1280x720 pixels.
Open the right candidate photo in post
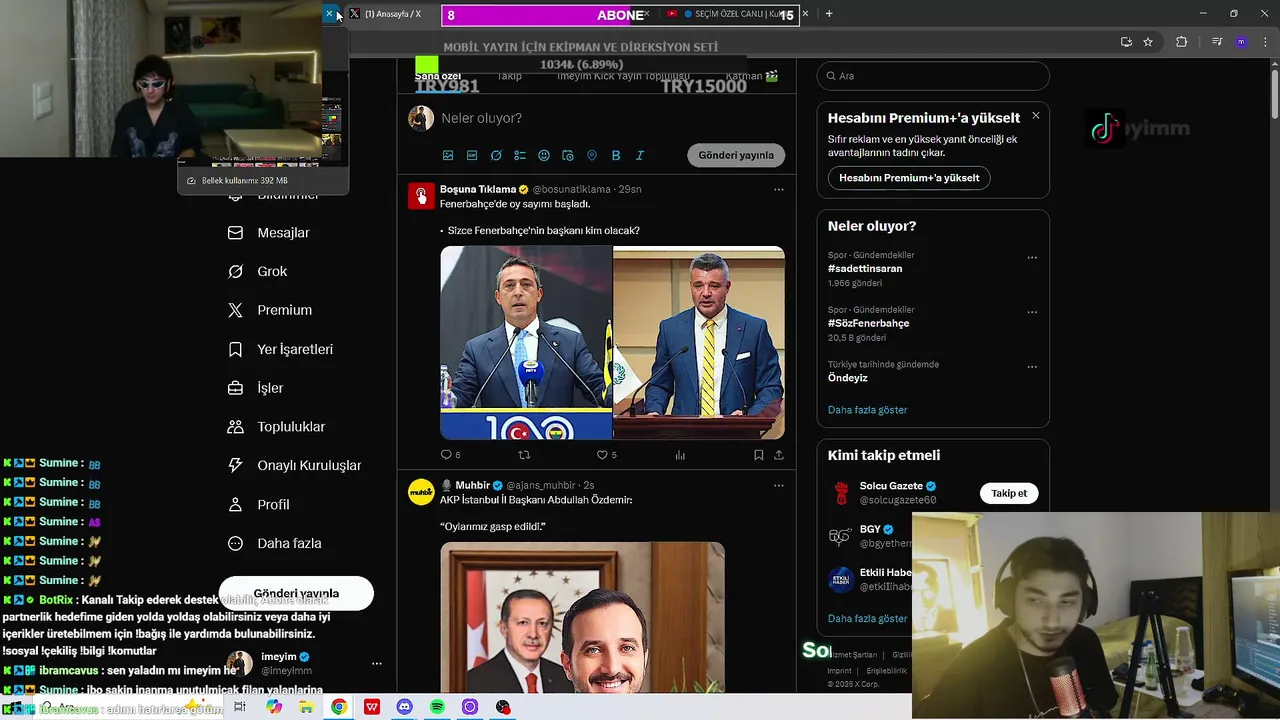[x=699, y=343]
